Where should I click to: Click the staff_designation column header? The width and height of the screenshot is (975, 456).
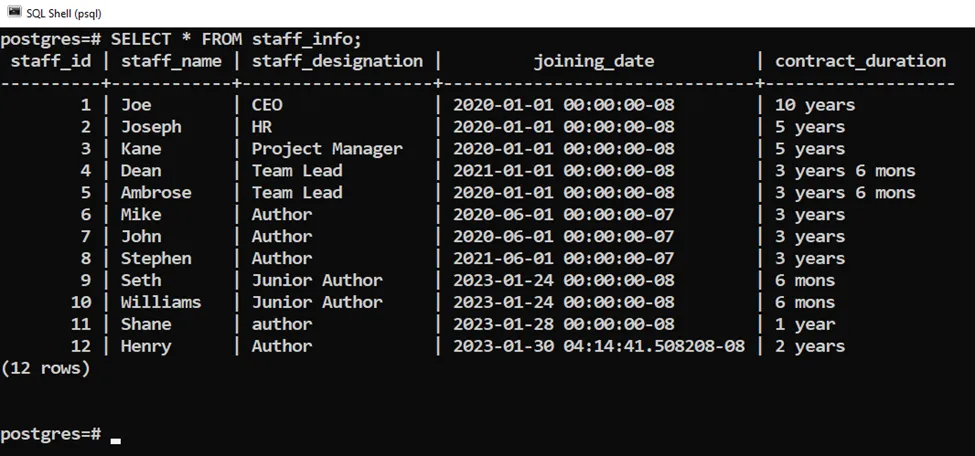[337, 61]
